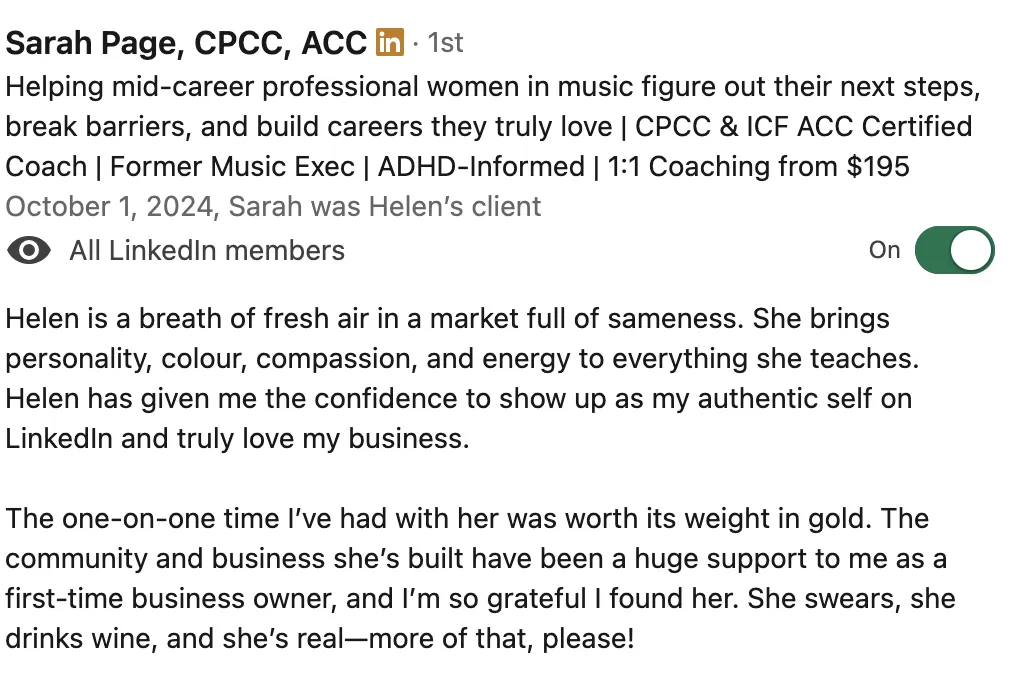
Task: Click the white knob of the switch
Action: pos(971,250)
